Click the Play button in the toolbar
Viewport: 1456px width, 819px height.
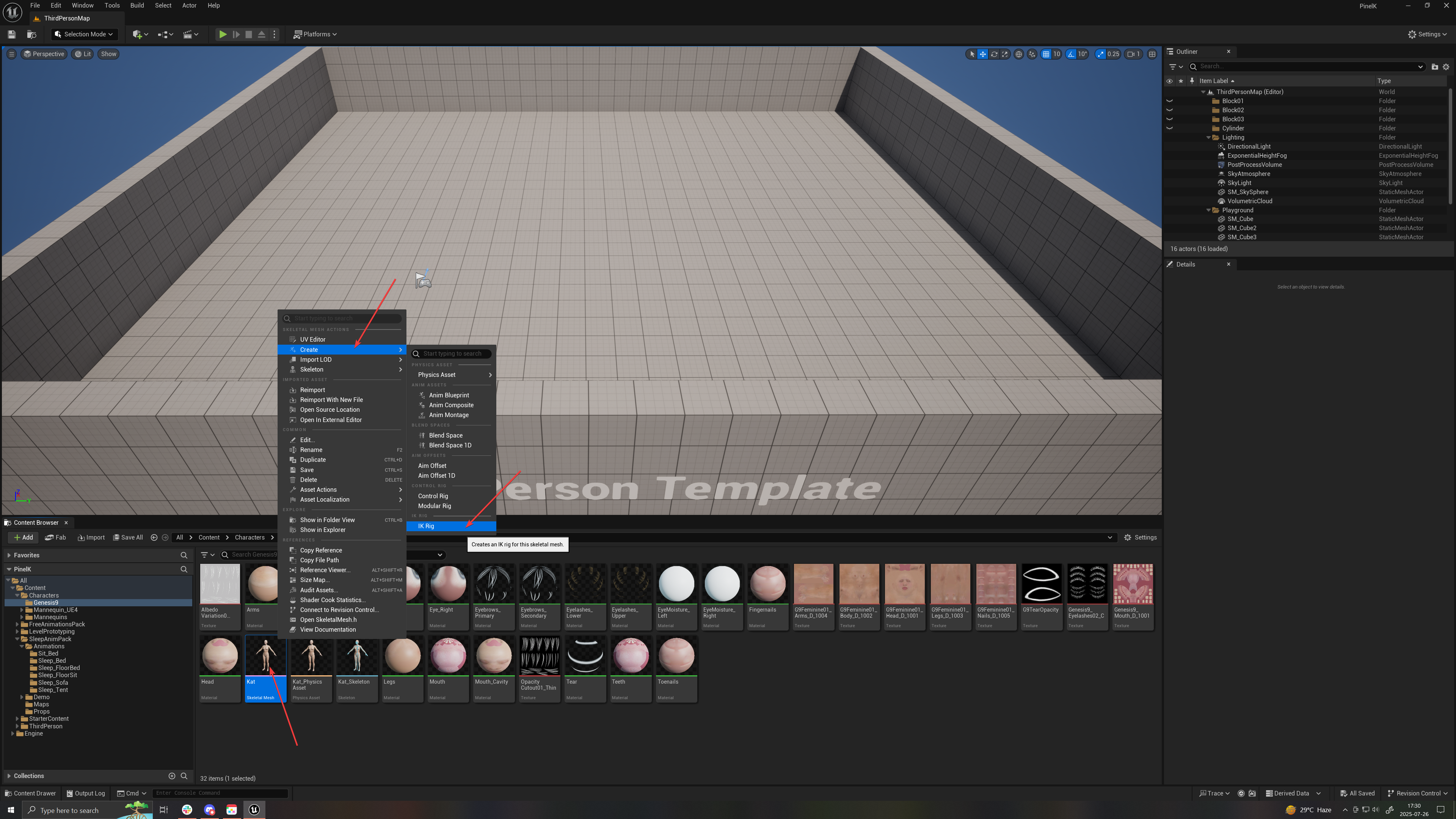click(223, 35)
